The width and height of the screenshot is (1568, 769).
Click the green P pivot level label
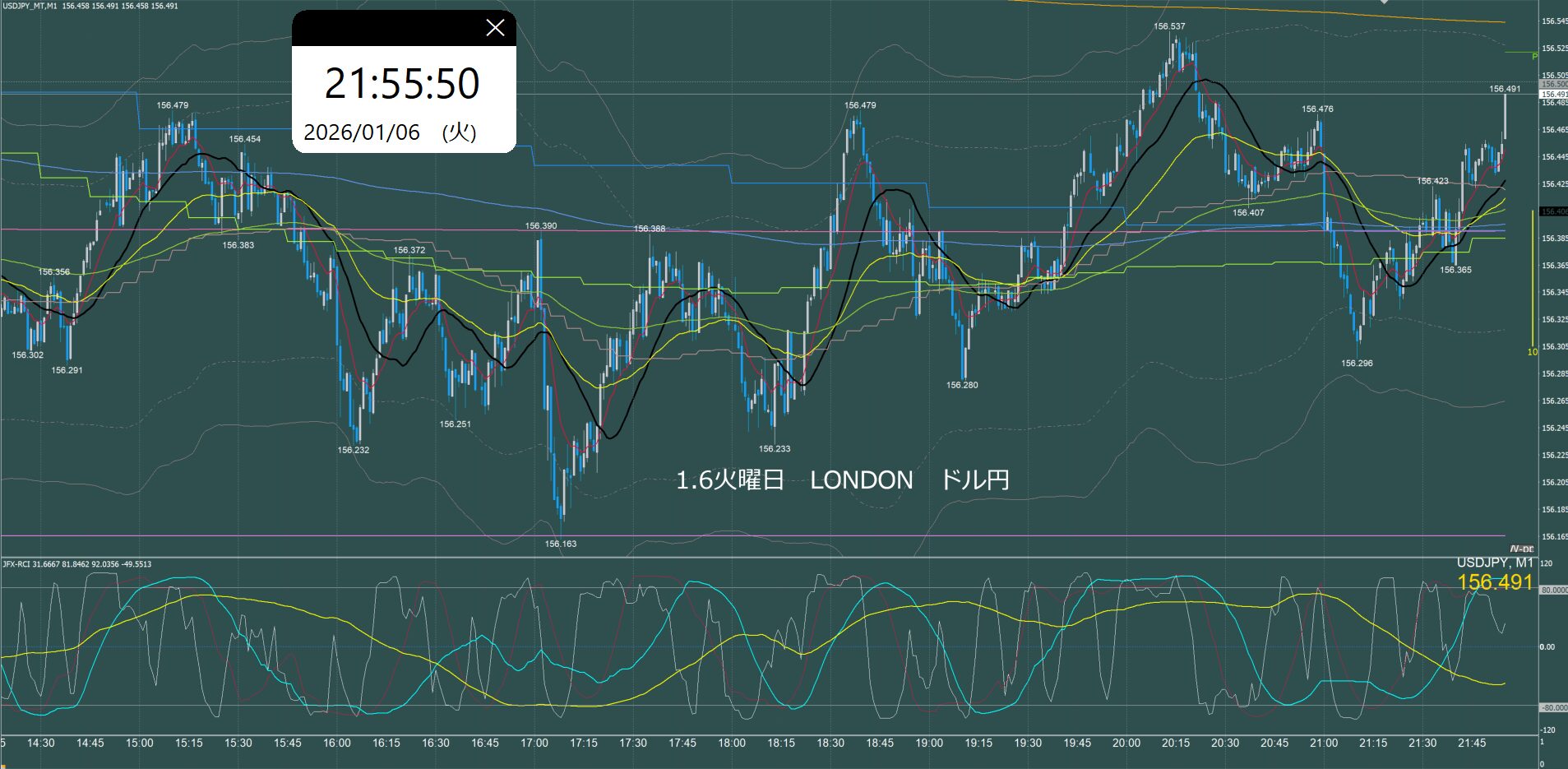pyautogui.click(x=1533, y=56)
